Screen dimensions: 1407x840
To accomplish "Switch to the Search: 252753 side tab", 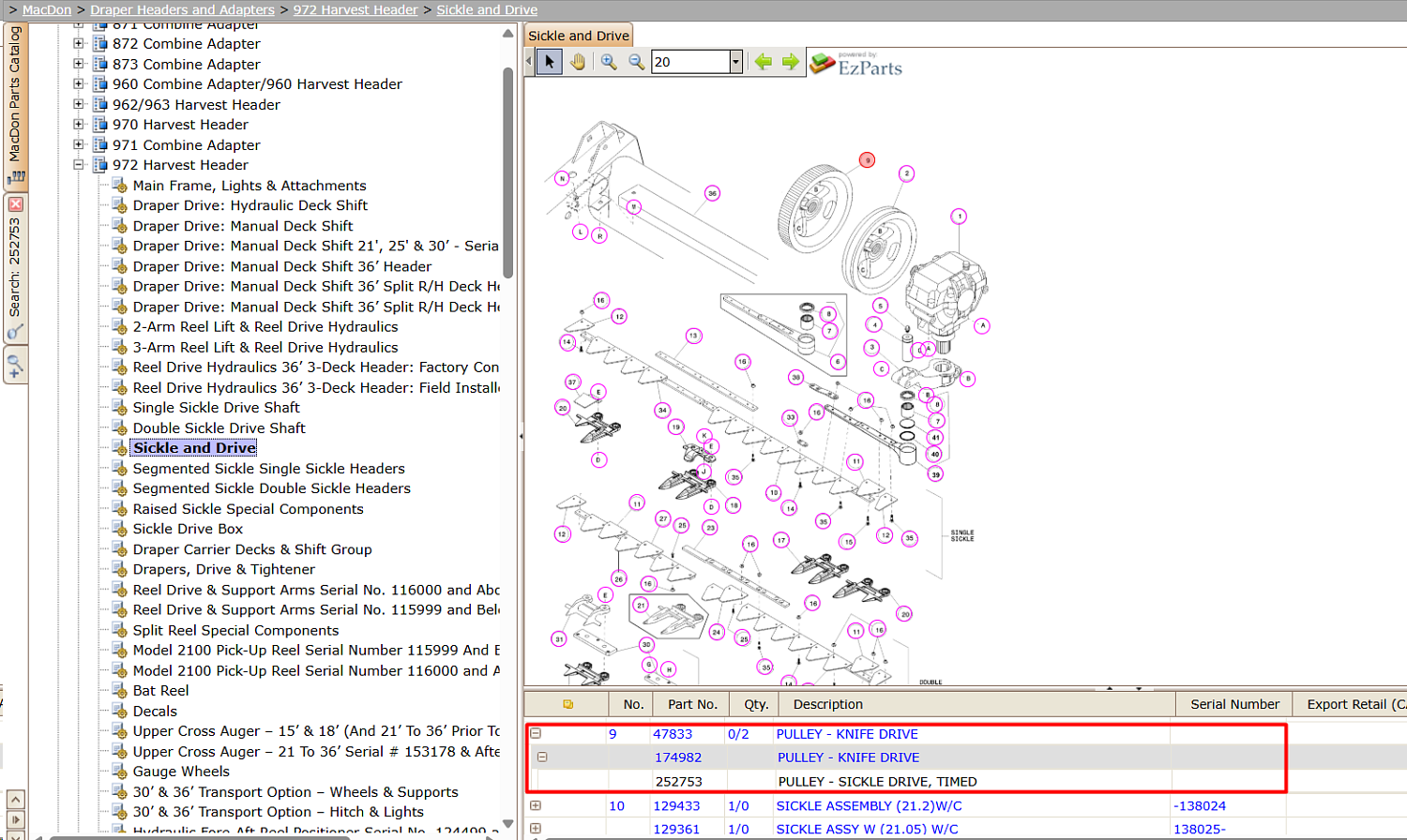I will [15, 267].
